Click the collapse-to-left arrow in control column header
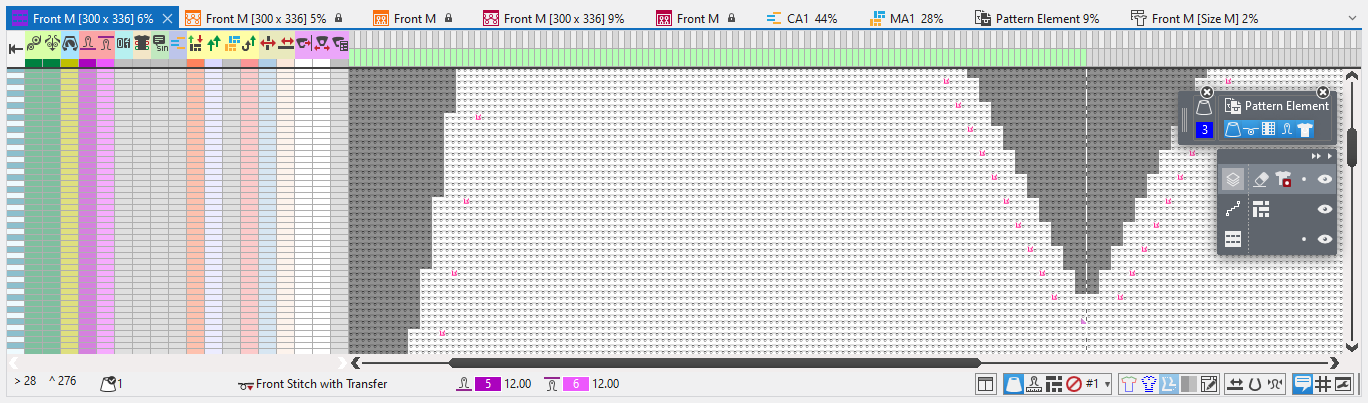This screenshot has width=1368, height=403. point(15,47)
